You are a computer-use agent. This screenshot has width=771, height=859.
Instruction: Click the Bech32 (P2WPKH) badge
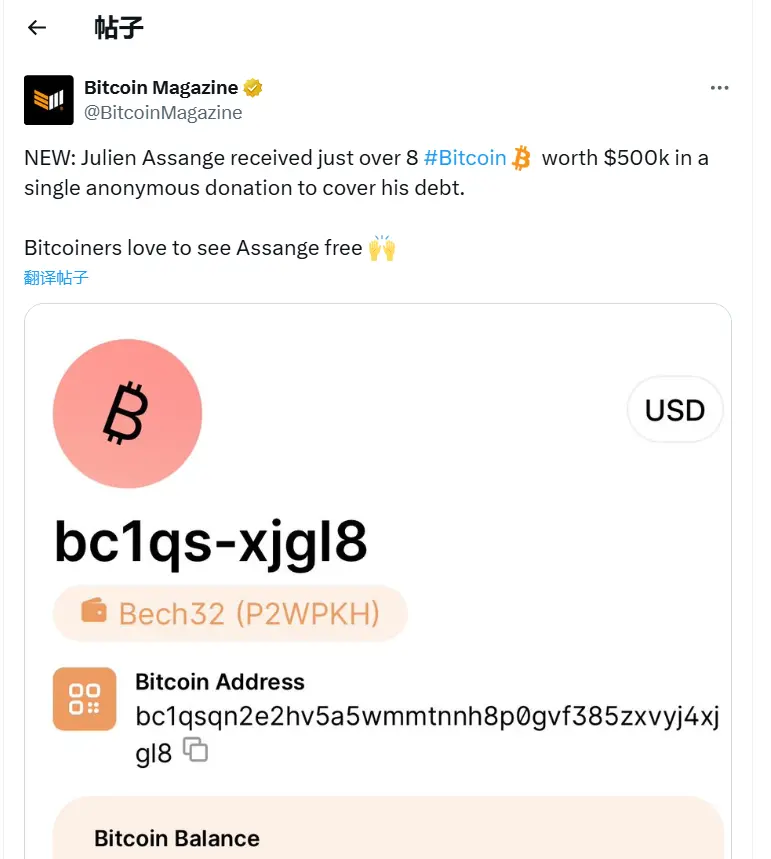pos(230,614)
